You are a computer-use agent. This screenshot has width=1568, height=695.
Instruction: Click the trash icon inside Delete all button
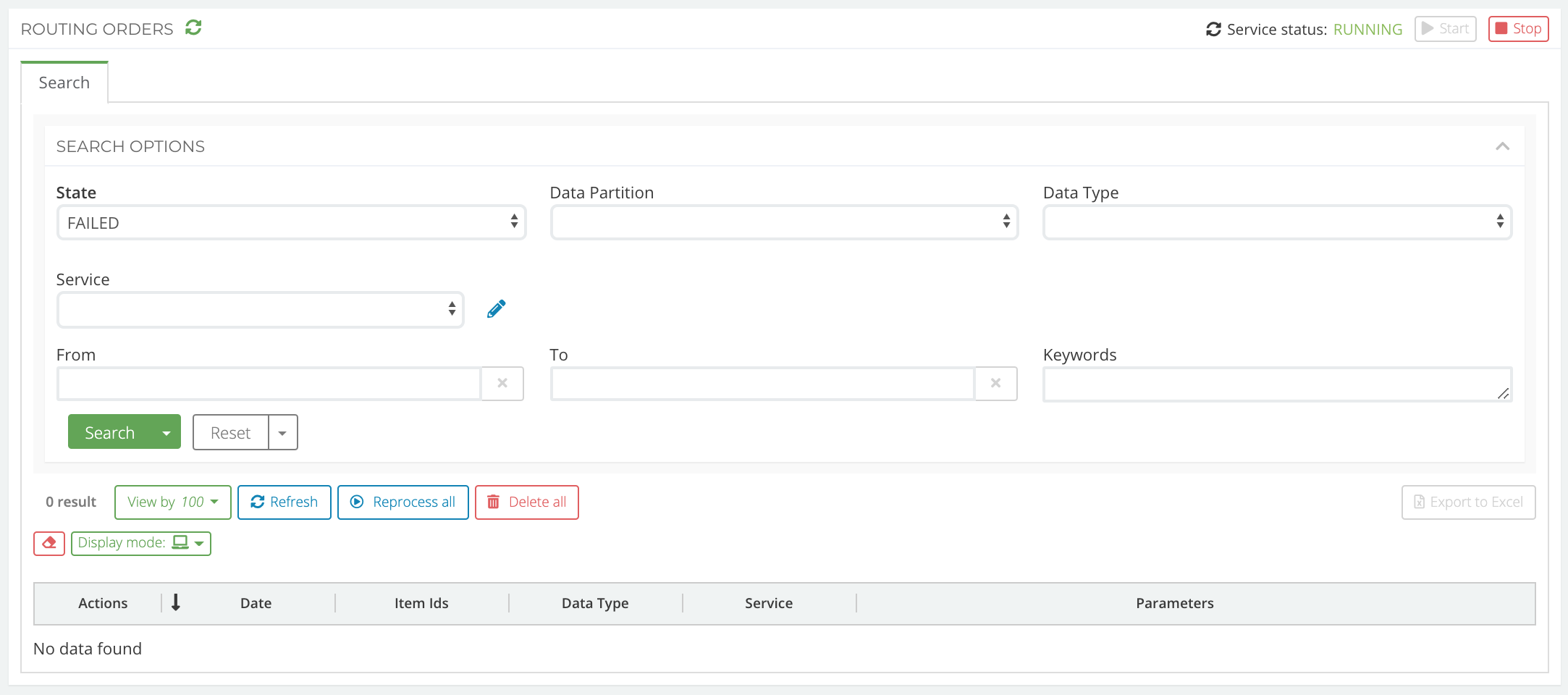click(494, 502)
